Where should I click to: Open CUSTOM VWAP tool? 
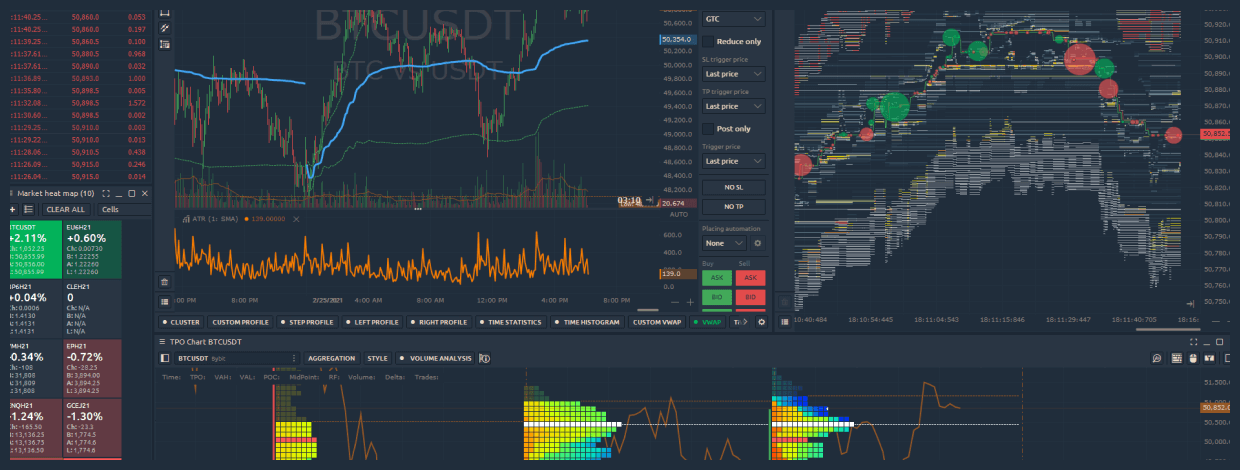click(x=658, y=322)
